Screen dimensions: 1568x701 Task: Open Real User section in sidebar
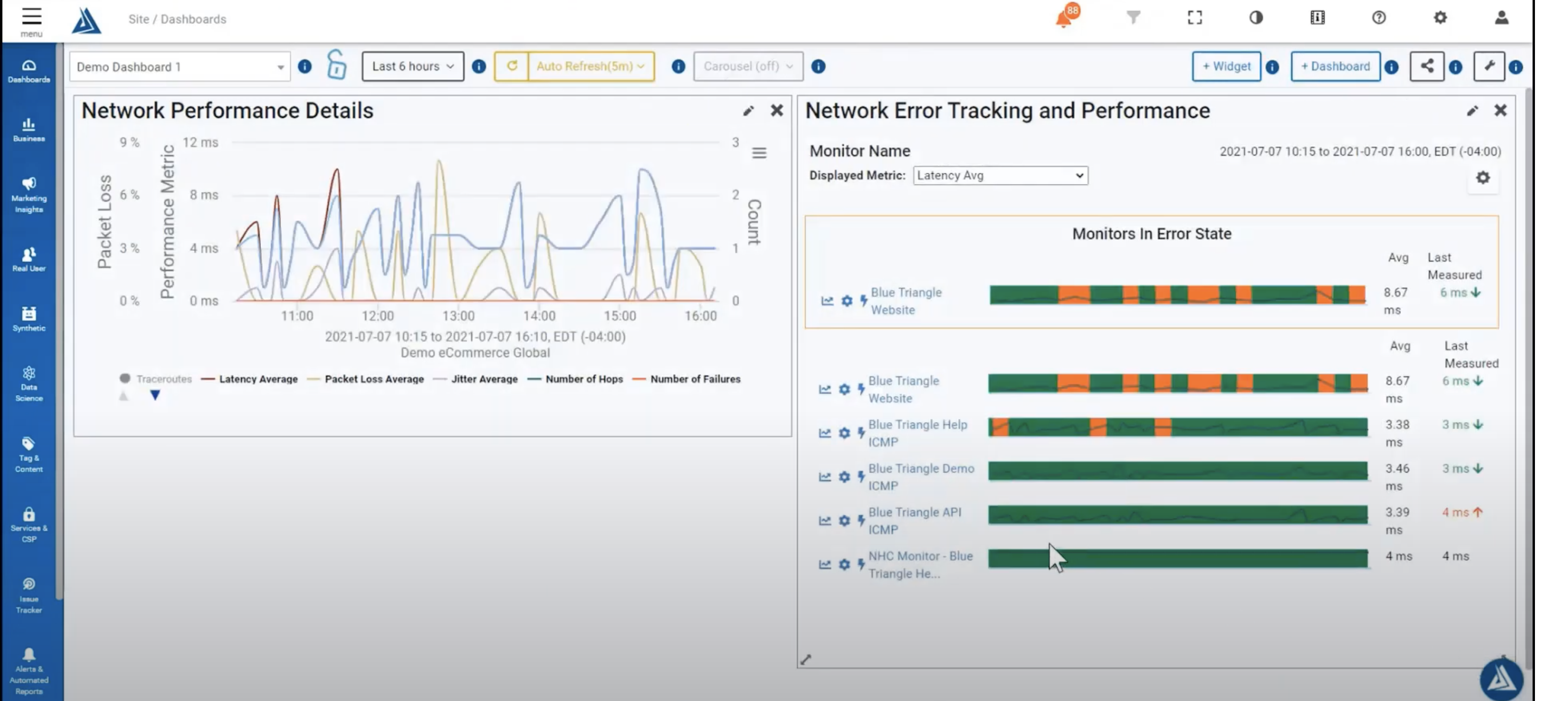[x=29, y=260]
